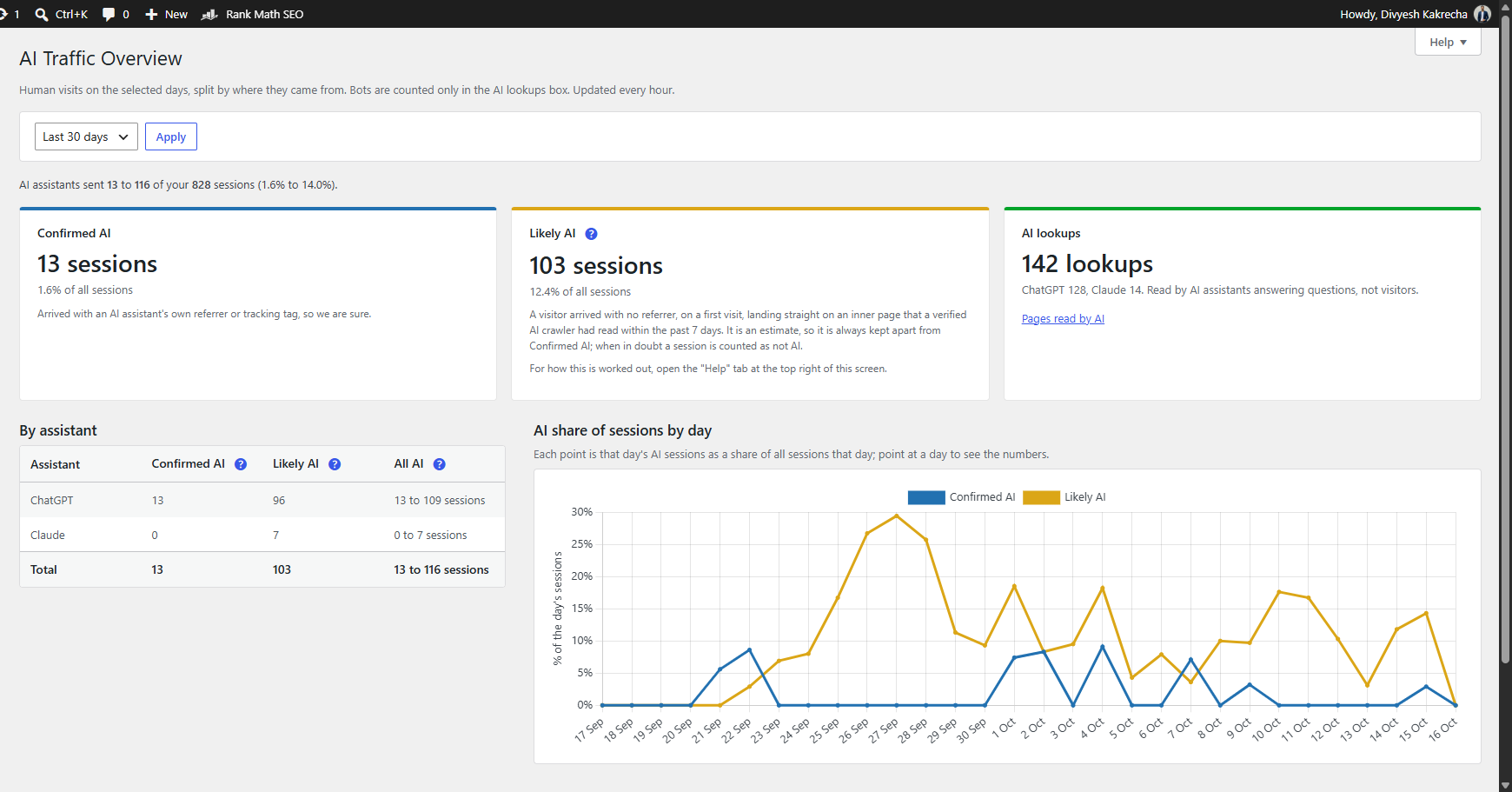
Task: Click Likely AI peak point on 27 Sep
Action: click(x=897, y=516)
